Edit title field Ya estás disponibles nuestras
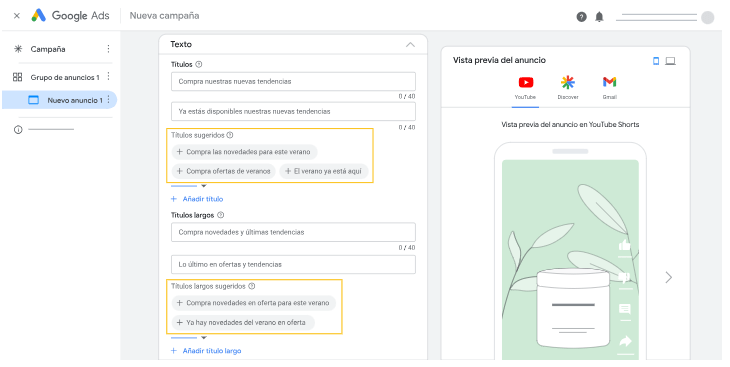This screenshot has width=730, height=367. tap(293, 111)
